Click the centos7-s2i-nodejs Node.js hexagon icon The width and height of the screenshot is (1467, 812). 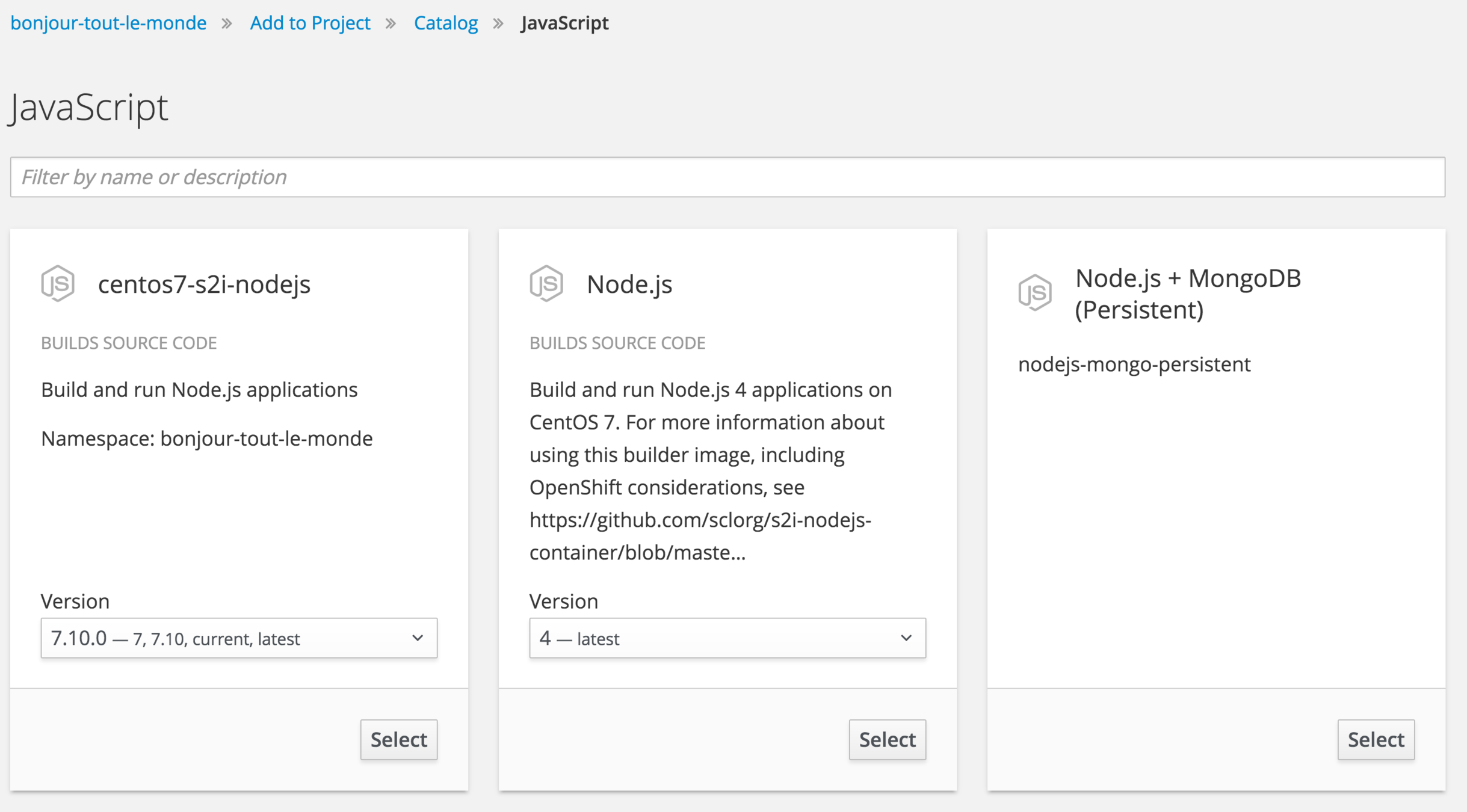click(58, 283)
